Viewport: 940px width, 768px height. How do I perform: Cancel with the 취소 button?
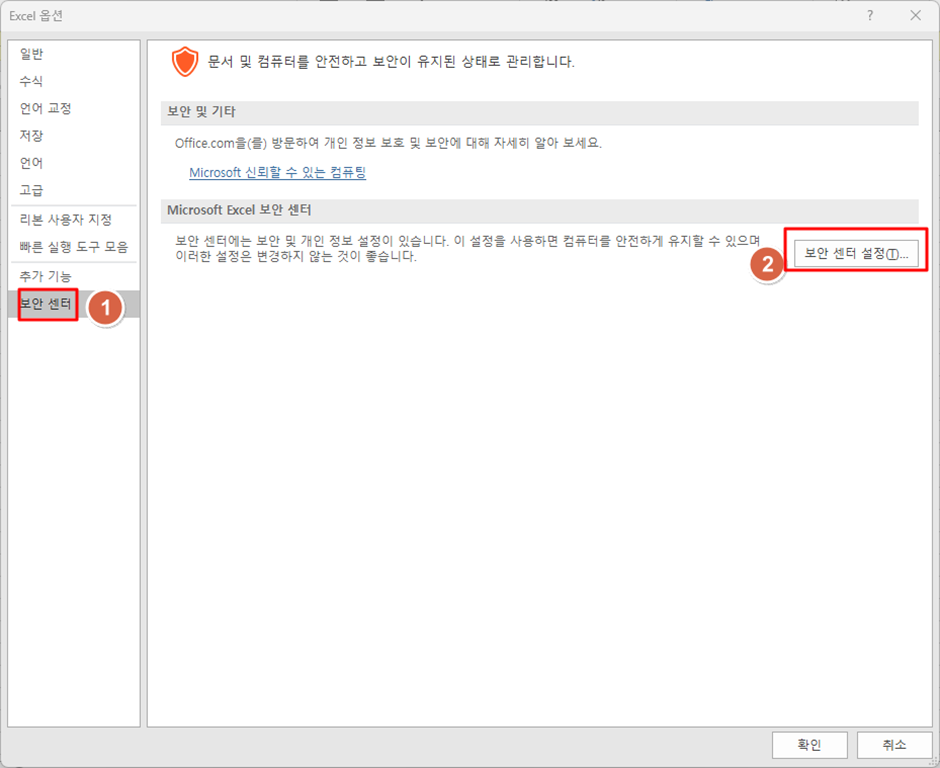(894, 745)
